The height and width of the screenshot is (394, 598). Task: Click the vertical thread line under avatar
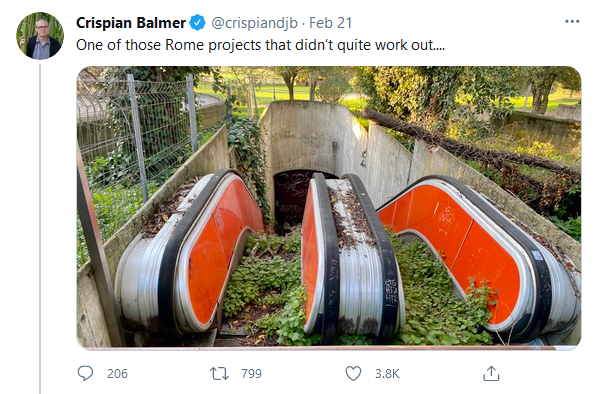40,229
